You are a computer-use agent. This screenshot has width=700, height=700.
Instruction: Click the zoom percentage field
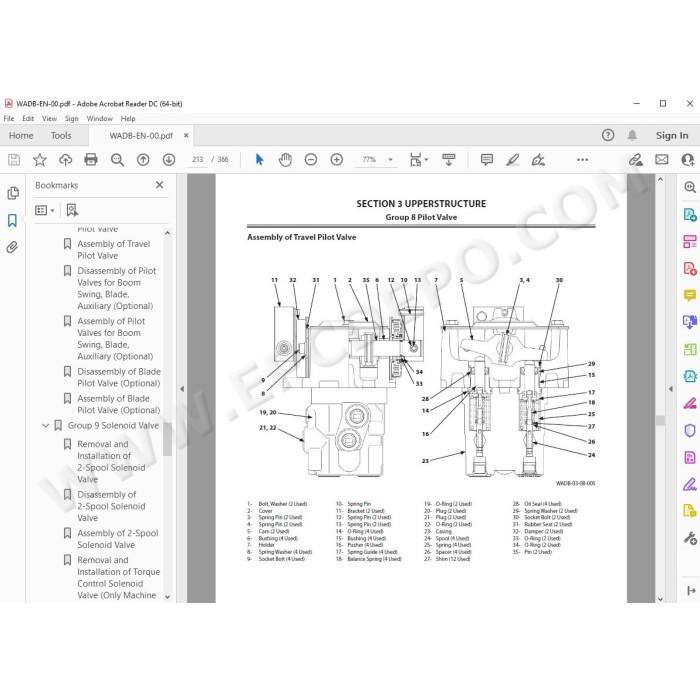pos(369,159)
